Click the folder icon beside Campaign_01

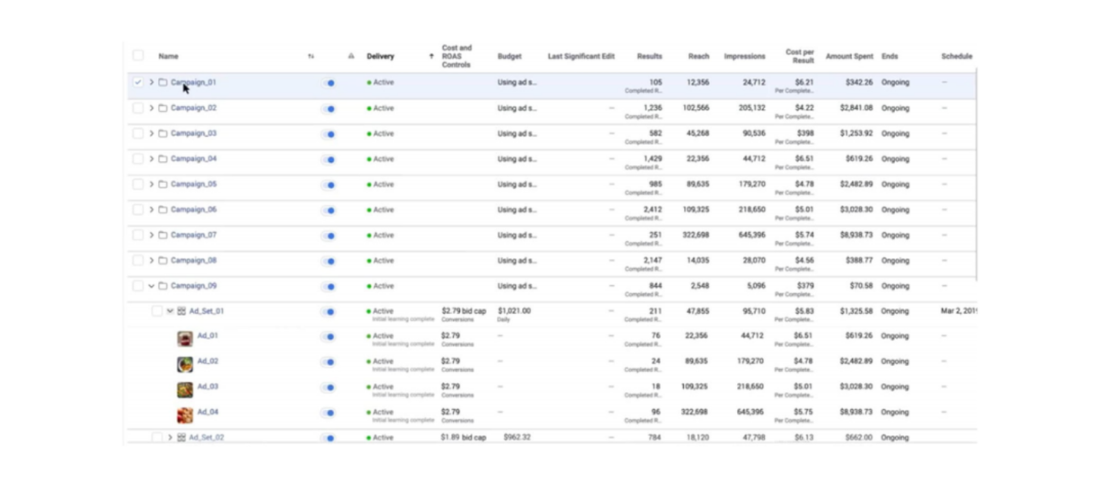163,83
